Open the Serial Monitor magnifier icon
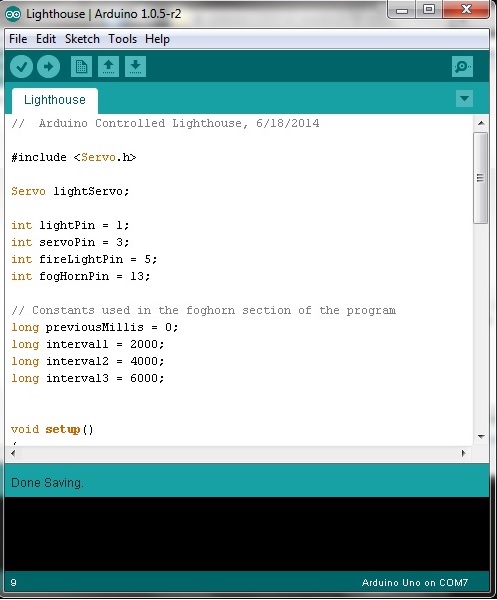This screenshot has height=600, width=497. coord(462,67)
